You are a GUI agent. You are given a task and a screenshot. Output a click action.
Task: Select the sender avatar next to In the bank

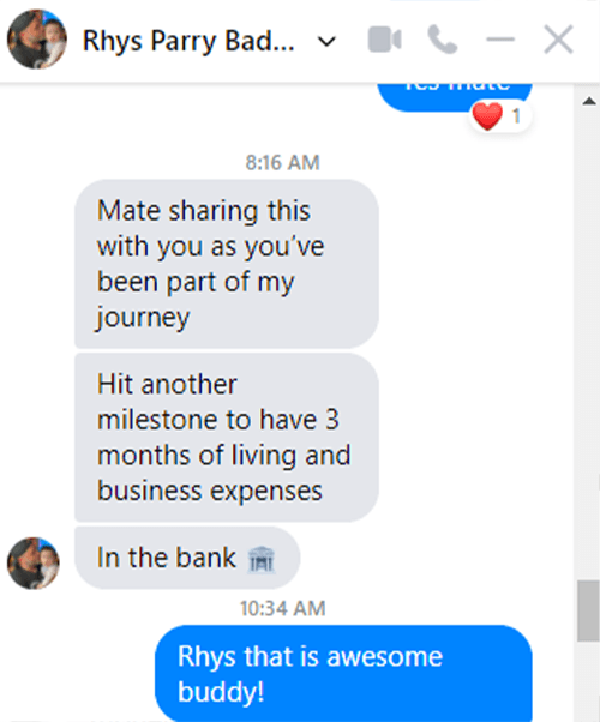[x=33, y=563]
